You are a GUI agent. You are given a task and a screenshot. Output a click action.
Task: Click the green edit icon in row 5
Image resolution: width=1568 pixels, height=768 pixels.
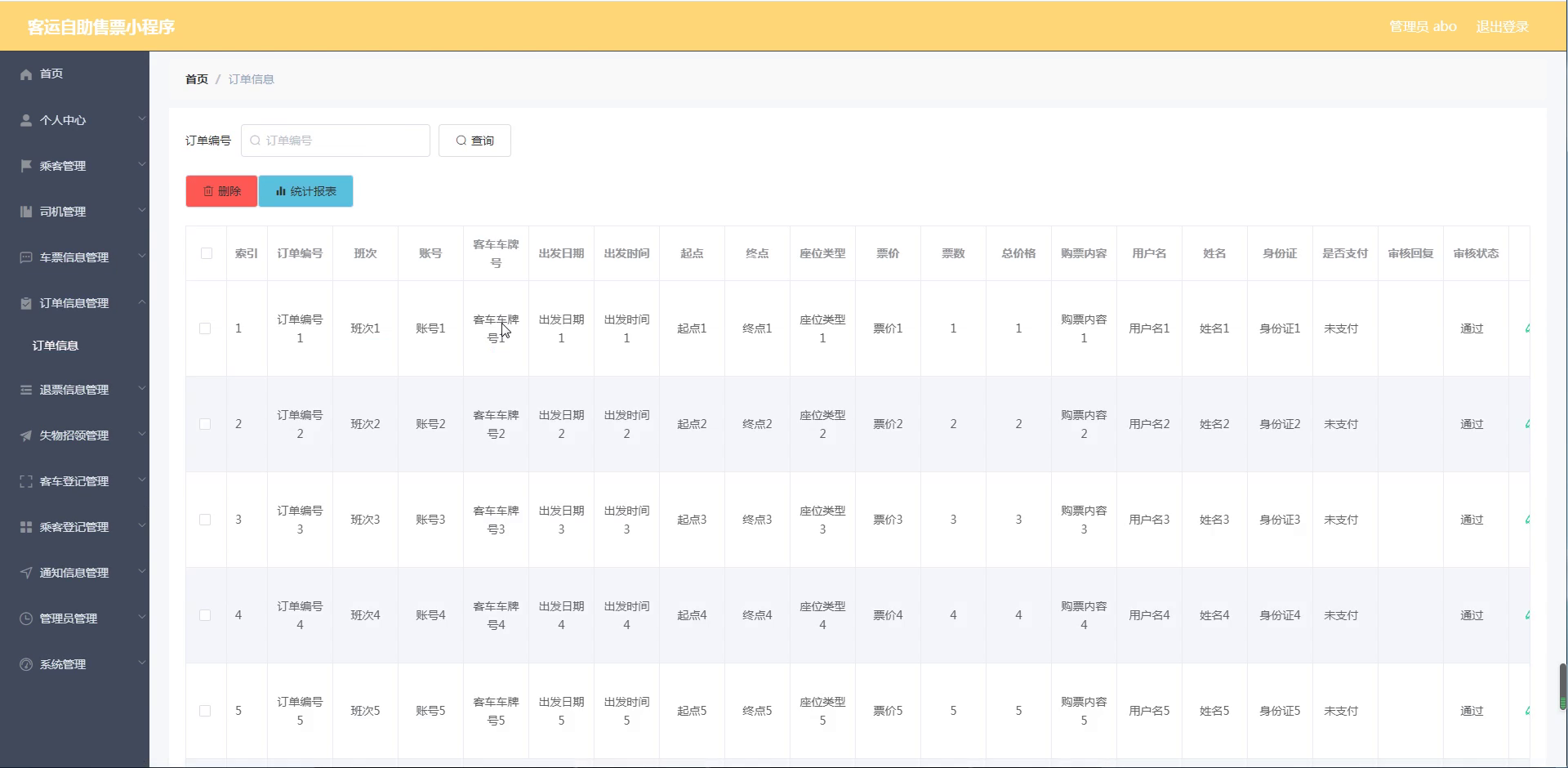[x=1527, y=711]
